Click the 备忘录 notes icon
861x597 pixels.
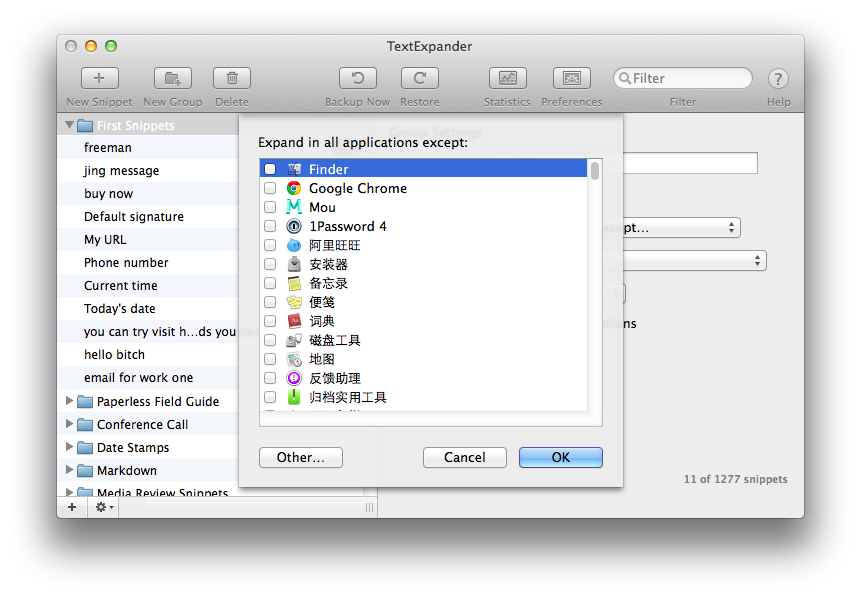click(294, 283)
